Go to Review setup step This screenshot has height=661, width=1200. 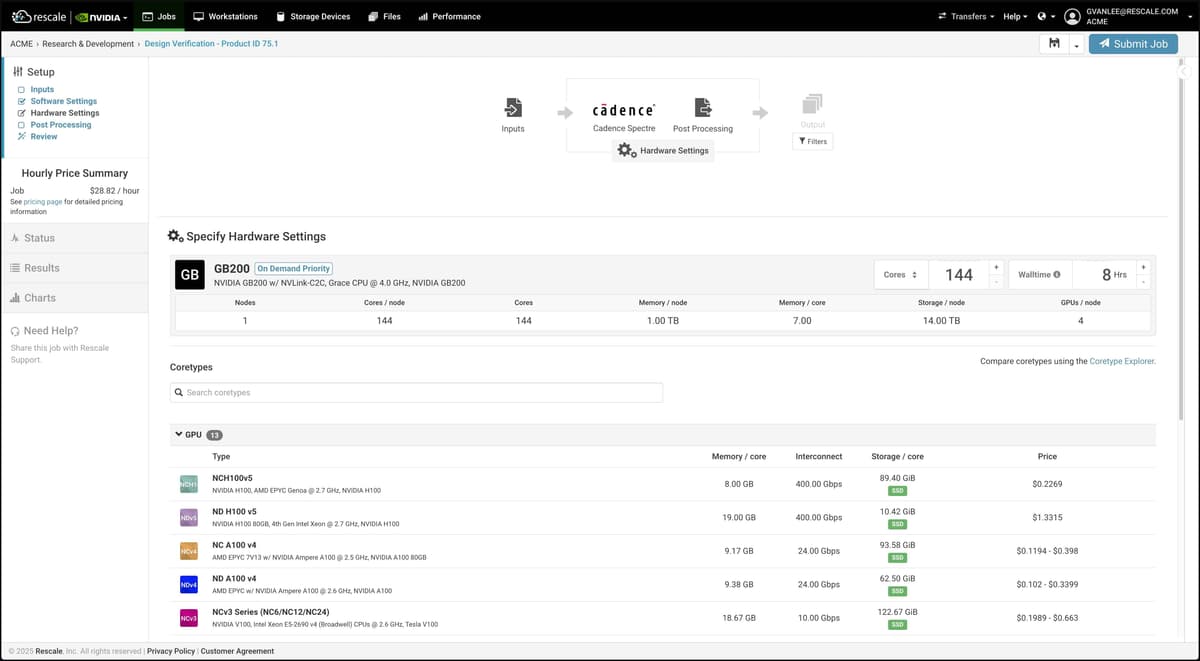[44, 137]
